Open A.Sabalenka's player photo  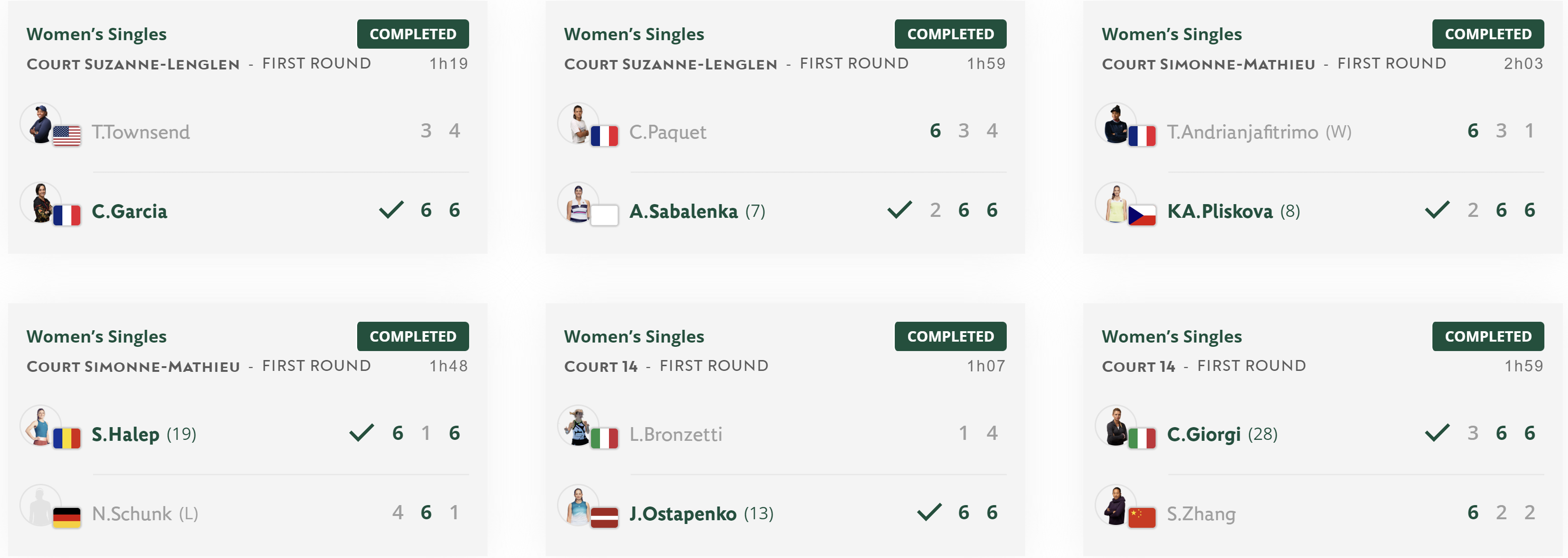coord(578,203)
